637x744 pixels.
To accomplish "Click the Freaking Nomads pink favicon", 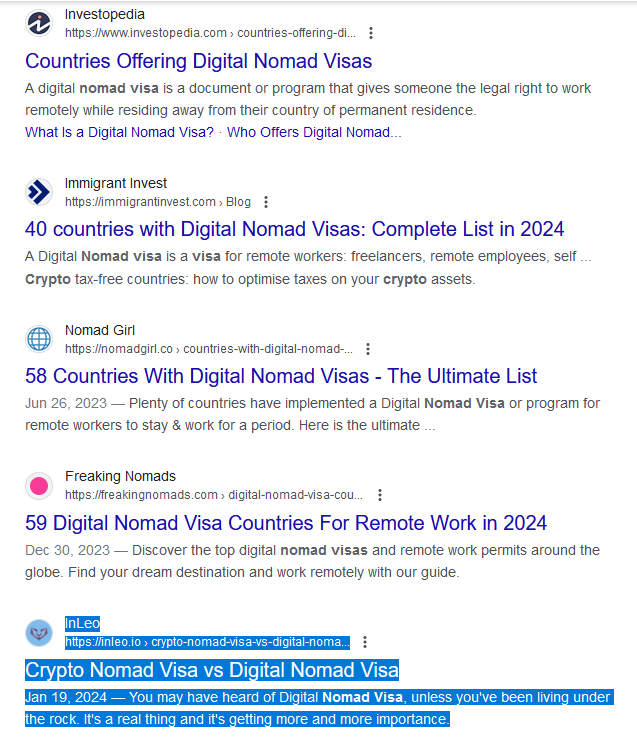I will click(39, 486).
